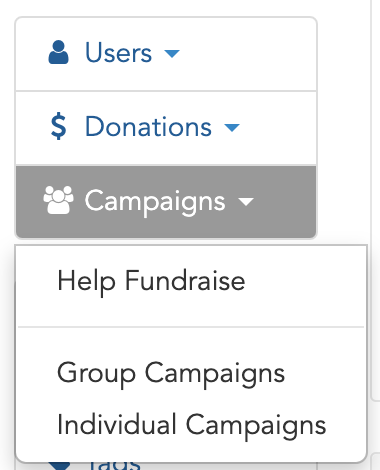
Task: Open the Donations dropdown arrow
Action: click(x=232, y=127)
